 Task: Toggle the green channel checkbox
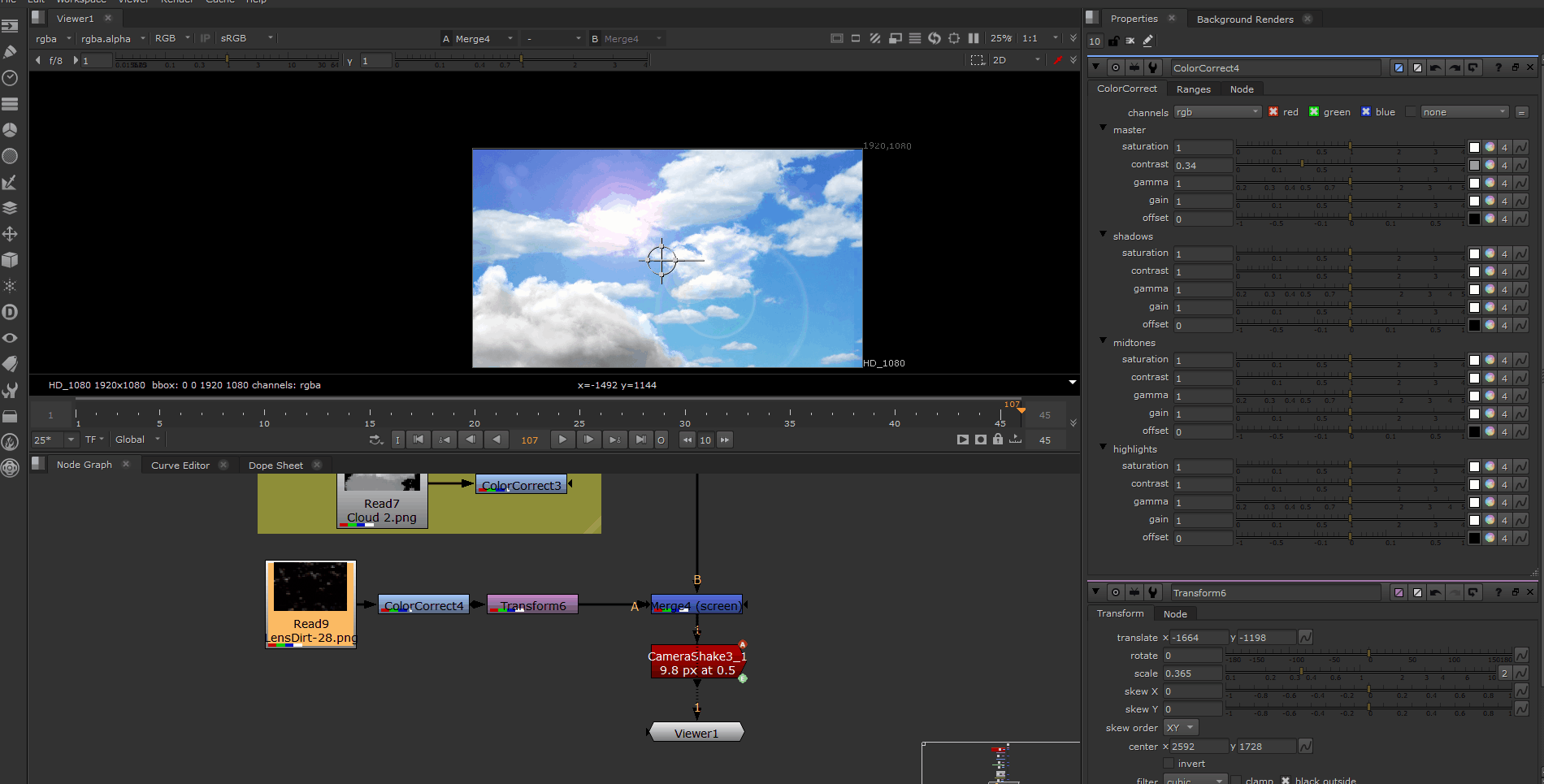1314,112
